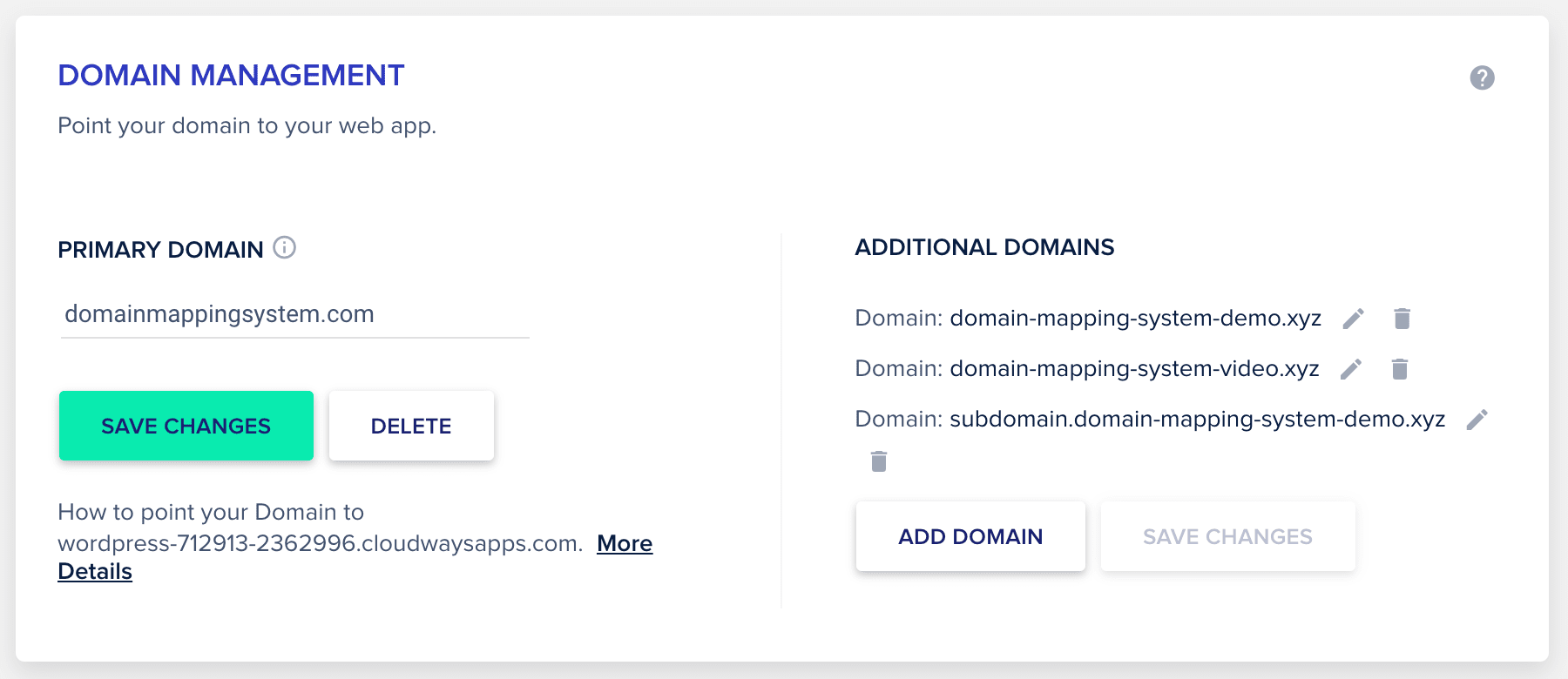The width and height of the screenshot is (1568, 679).
Task: Click the Delete button for the primary domain
Action: (x=411, y=426)
